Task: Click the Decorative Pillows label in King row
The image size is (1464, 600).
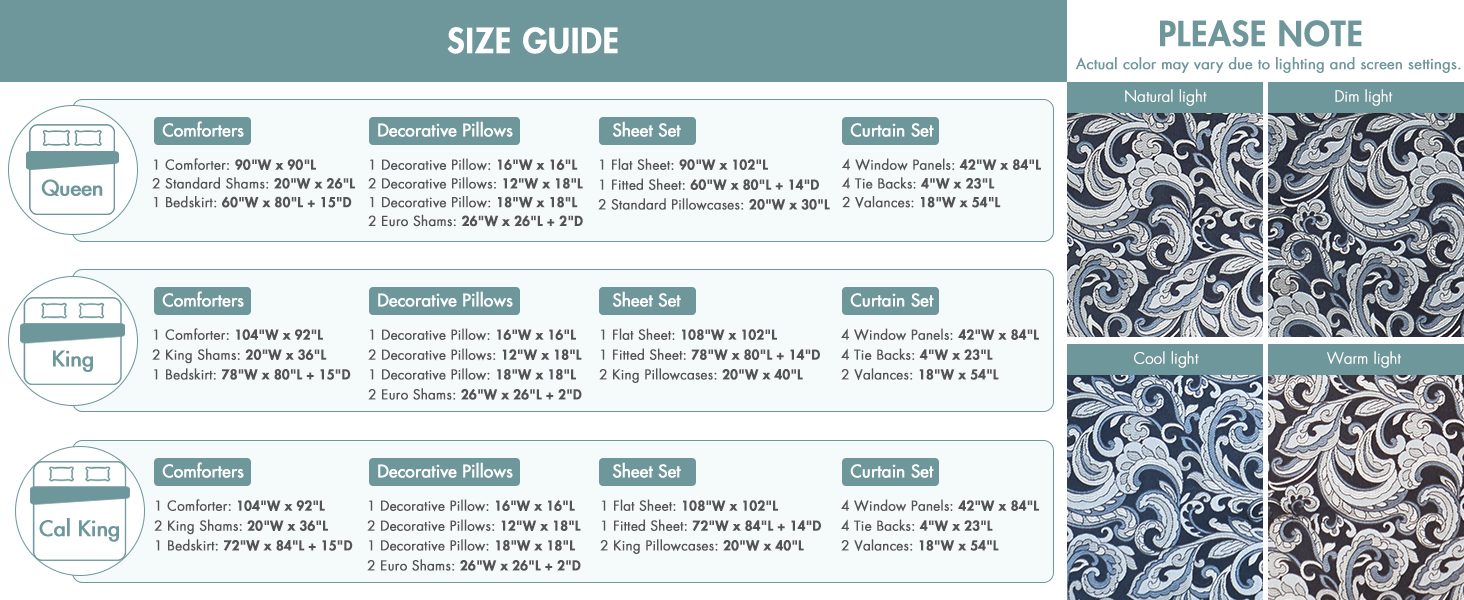Action: [x=445, y=301]
